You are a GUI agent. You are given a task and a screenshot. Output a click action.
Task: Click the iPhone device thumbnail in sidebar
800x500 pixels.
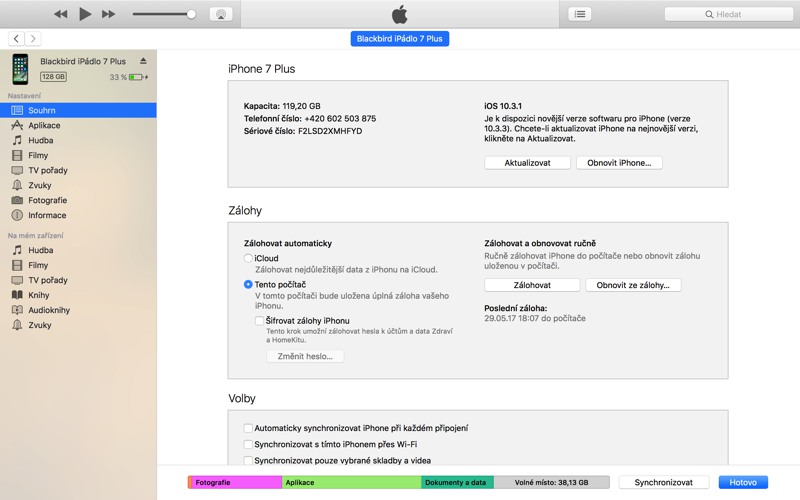[20, 69]
